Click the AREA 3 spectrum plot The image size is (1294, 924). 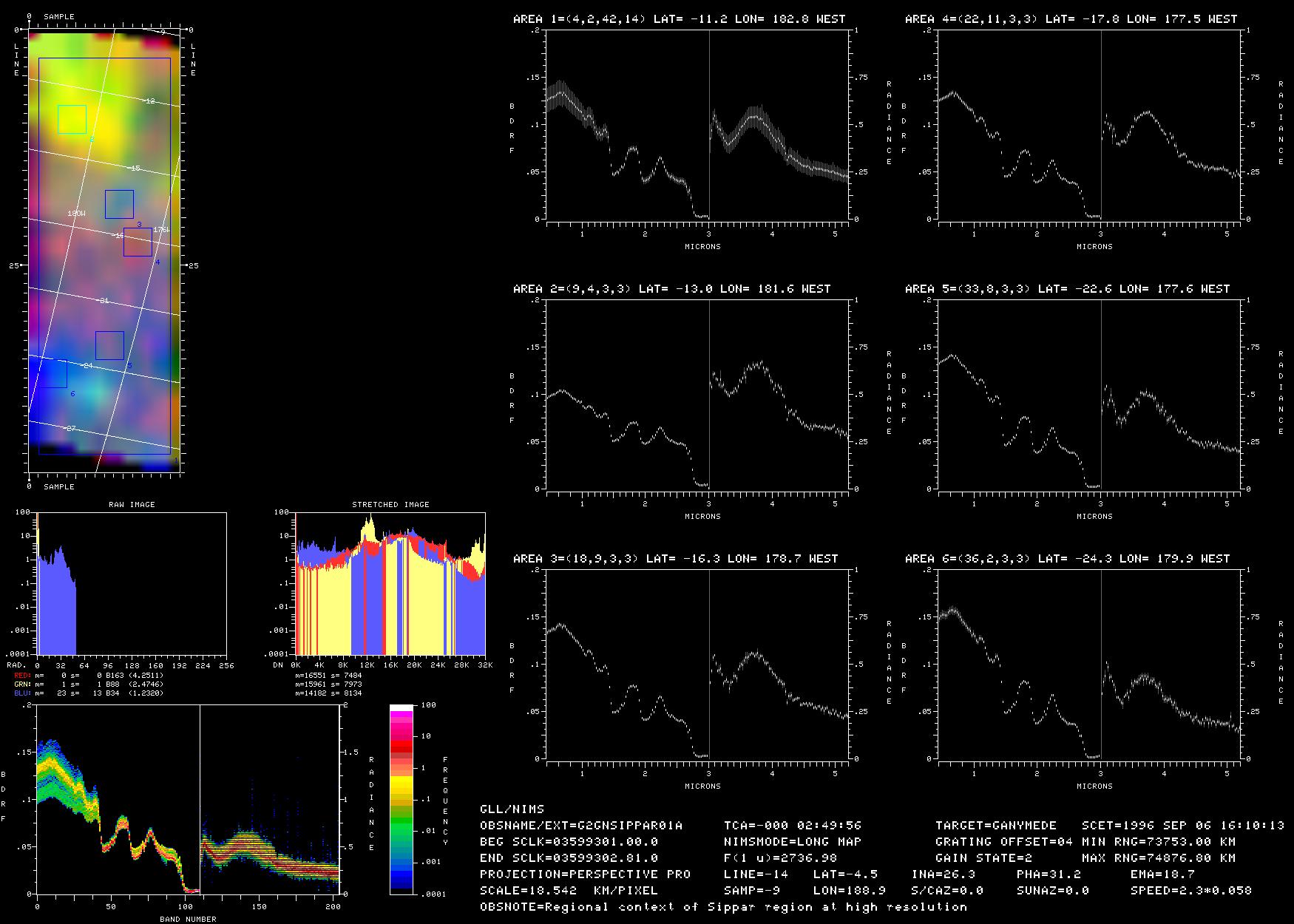click(699, 665)
